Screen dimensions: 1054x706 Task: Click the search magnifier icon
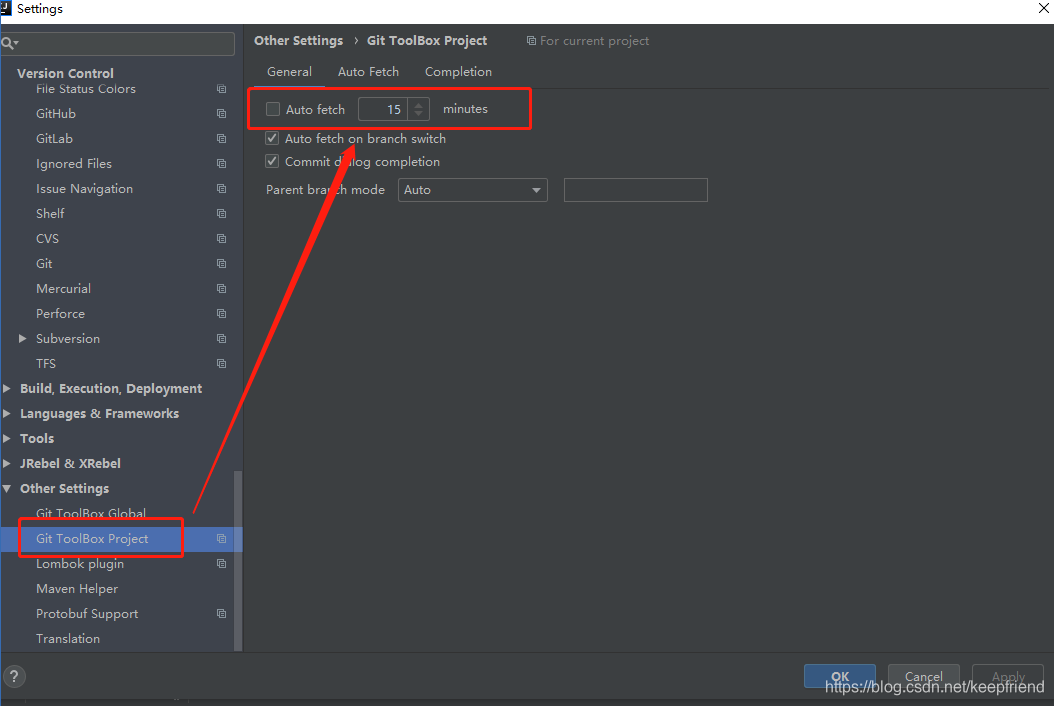click(9, 44)
